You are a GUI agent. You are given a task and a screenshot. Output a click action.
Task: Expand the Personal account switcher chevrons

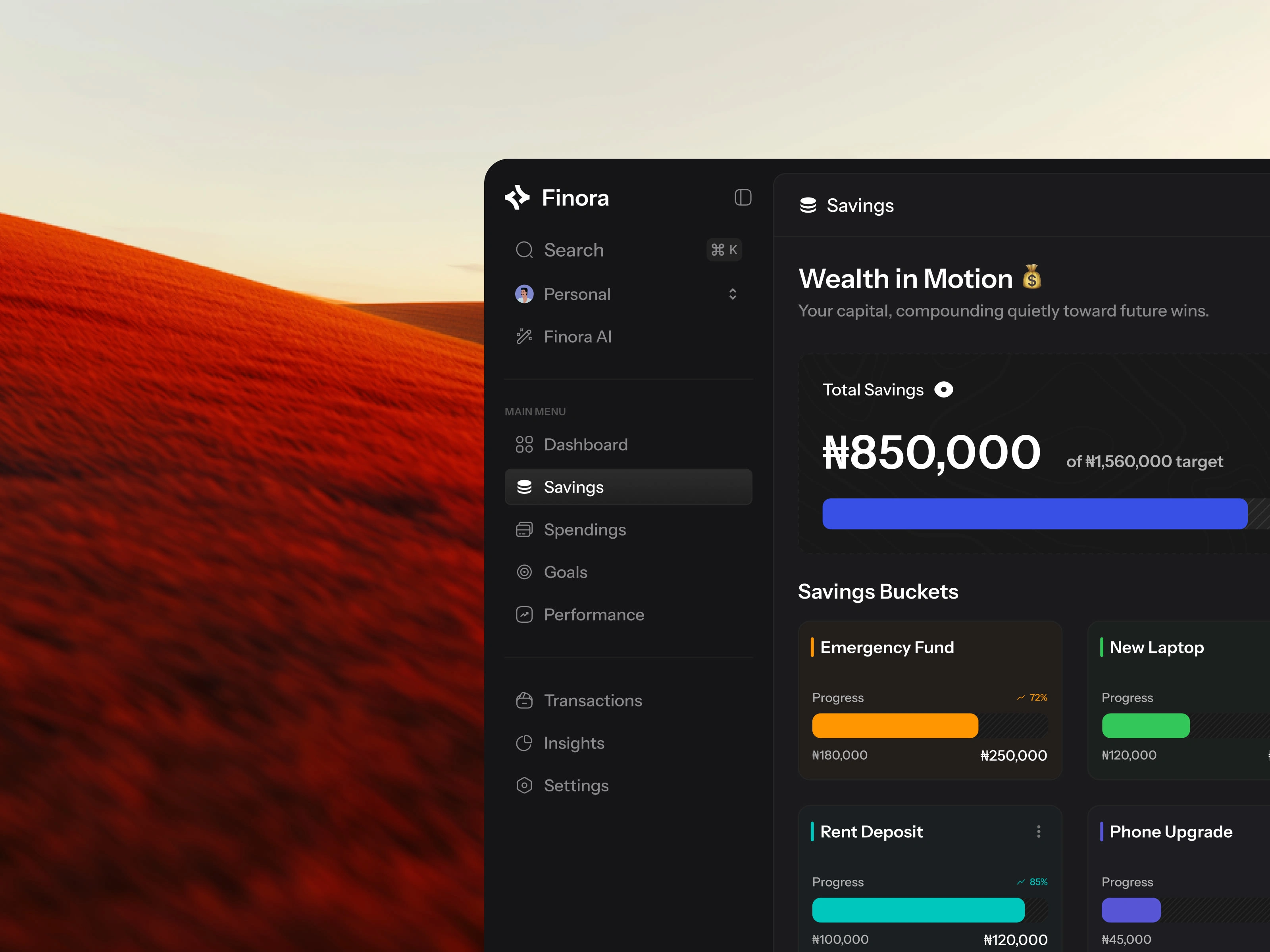point(733,294)
